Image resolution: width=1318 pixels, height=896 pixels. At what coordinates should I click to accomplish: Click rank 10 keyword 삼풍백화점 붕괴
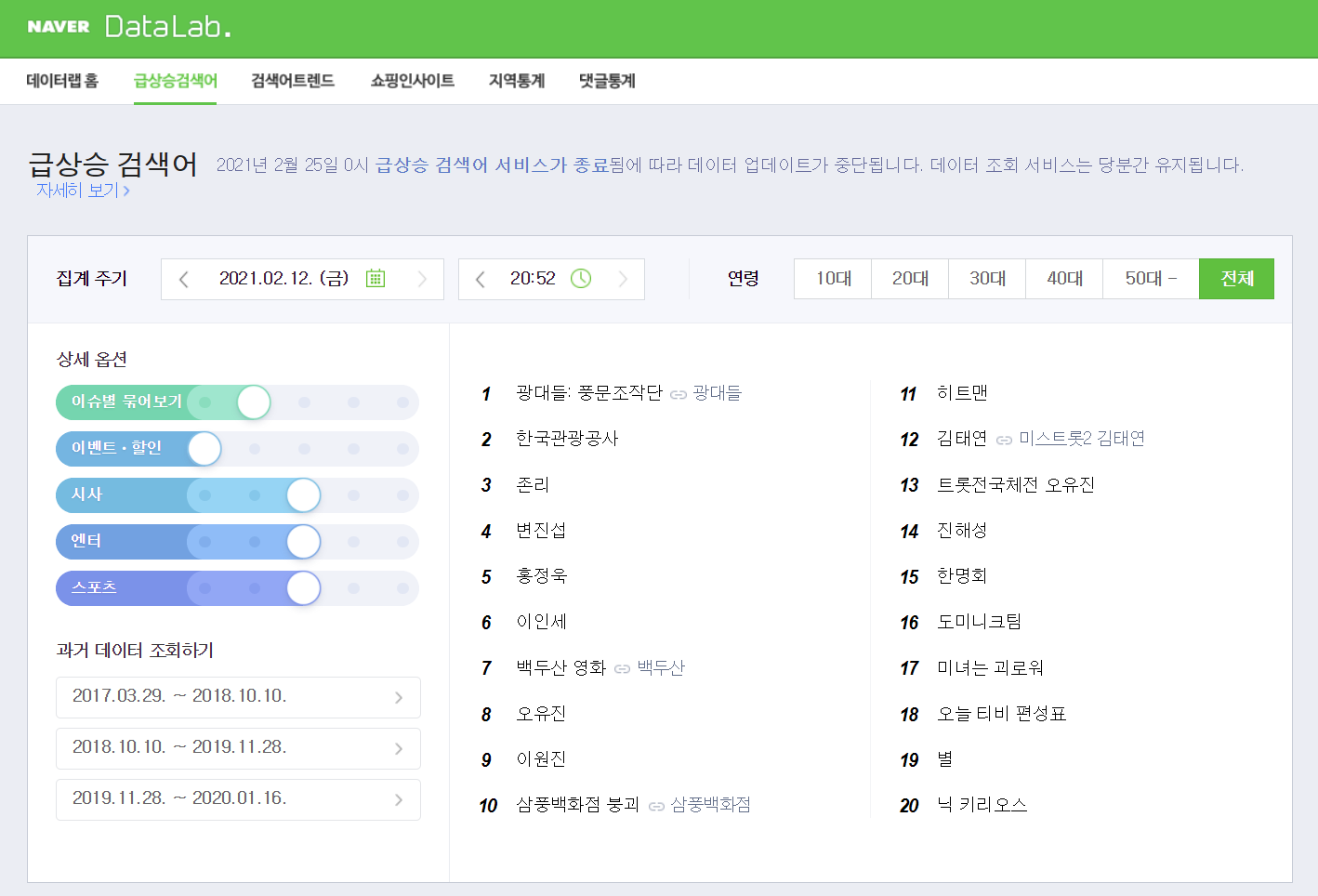578,805
